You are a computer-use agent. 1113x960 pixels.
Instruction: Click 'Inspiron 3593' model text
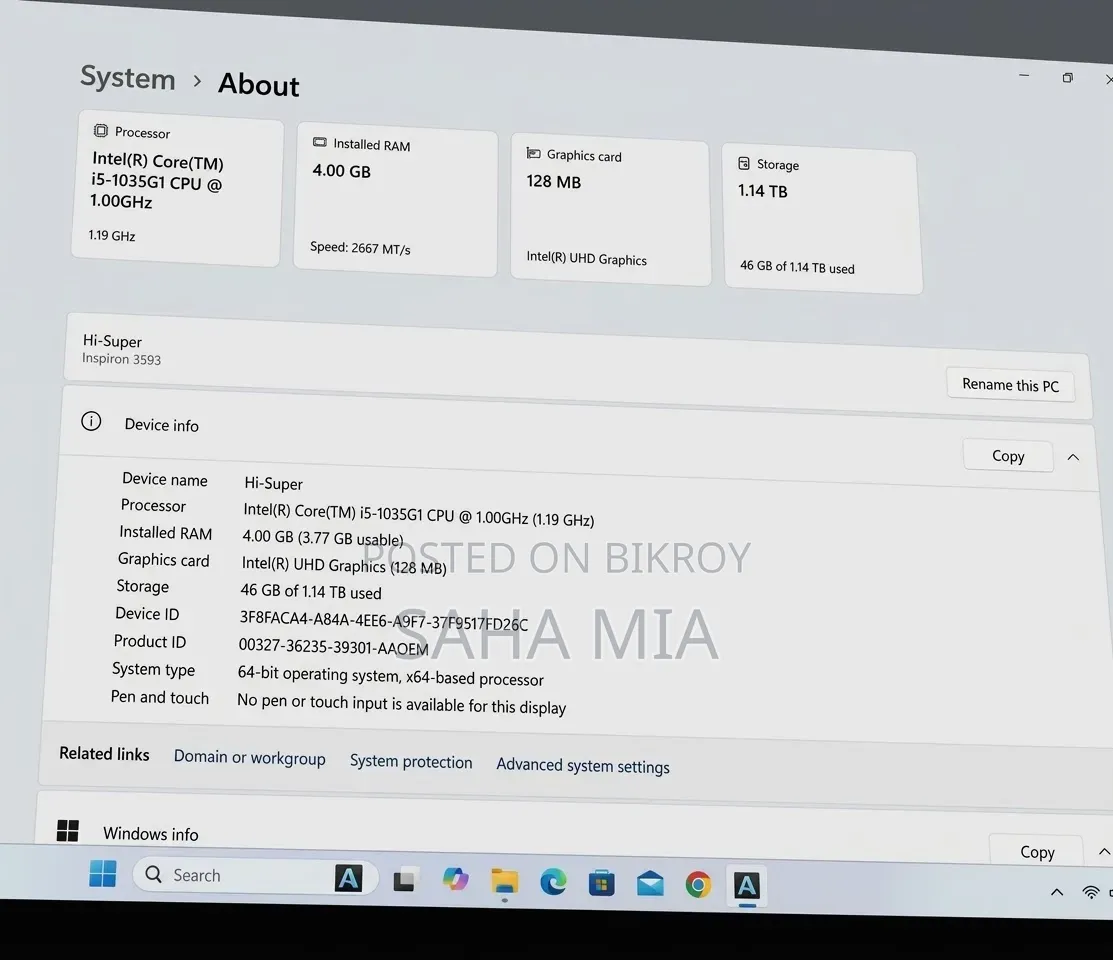[x=121, y=359]
